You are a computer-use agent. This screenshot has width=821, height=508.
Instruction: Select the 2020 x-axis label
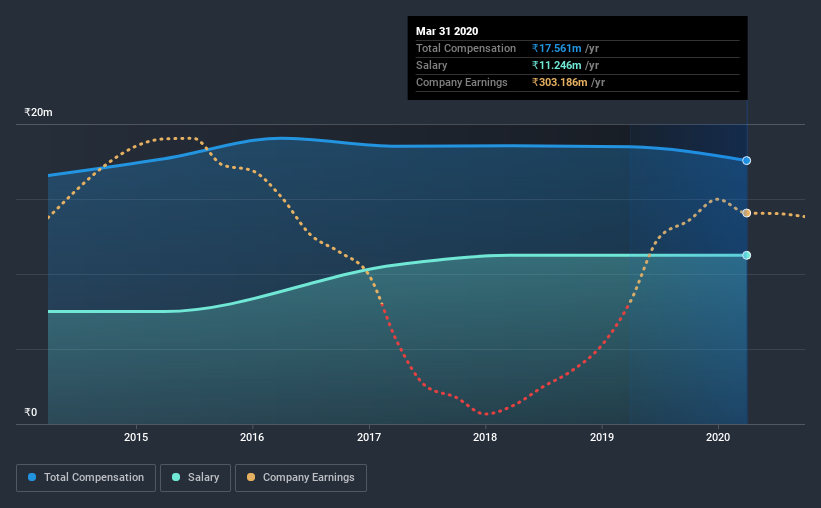[x=718, y=437]
